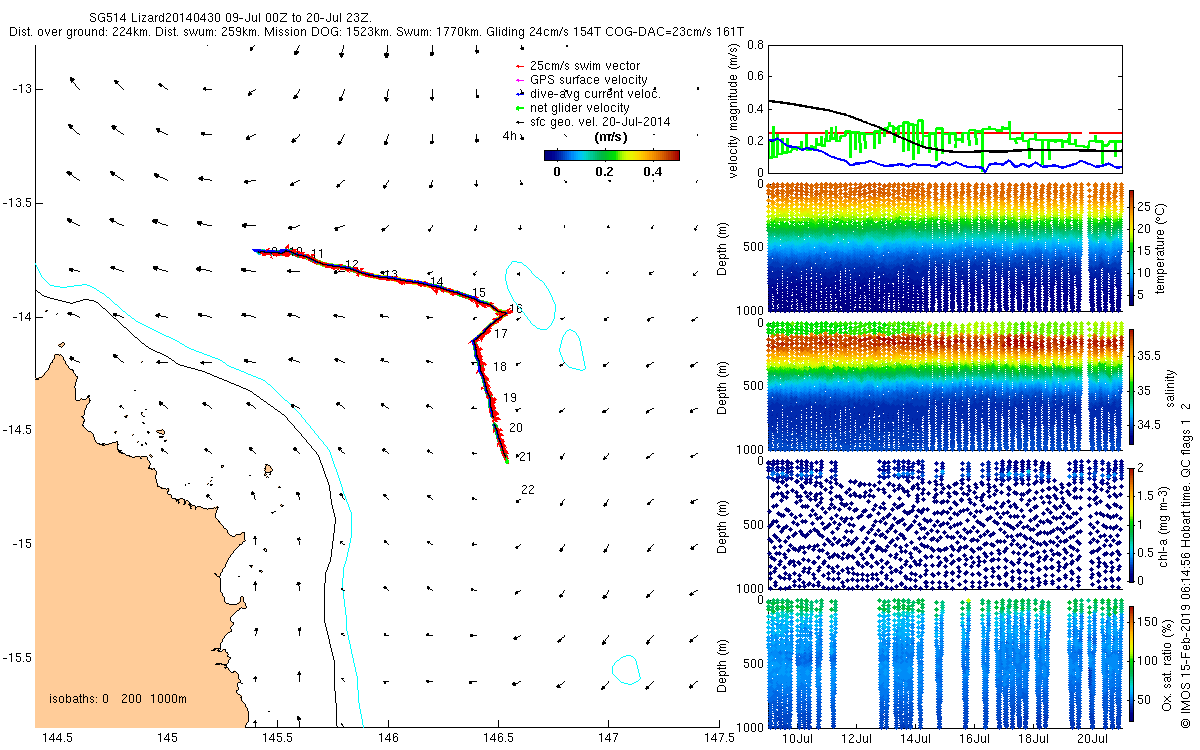
Task: Click the "isobaths: 0 200 1000m" note
Action: 118,698
